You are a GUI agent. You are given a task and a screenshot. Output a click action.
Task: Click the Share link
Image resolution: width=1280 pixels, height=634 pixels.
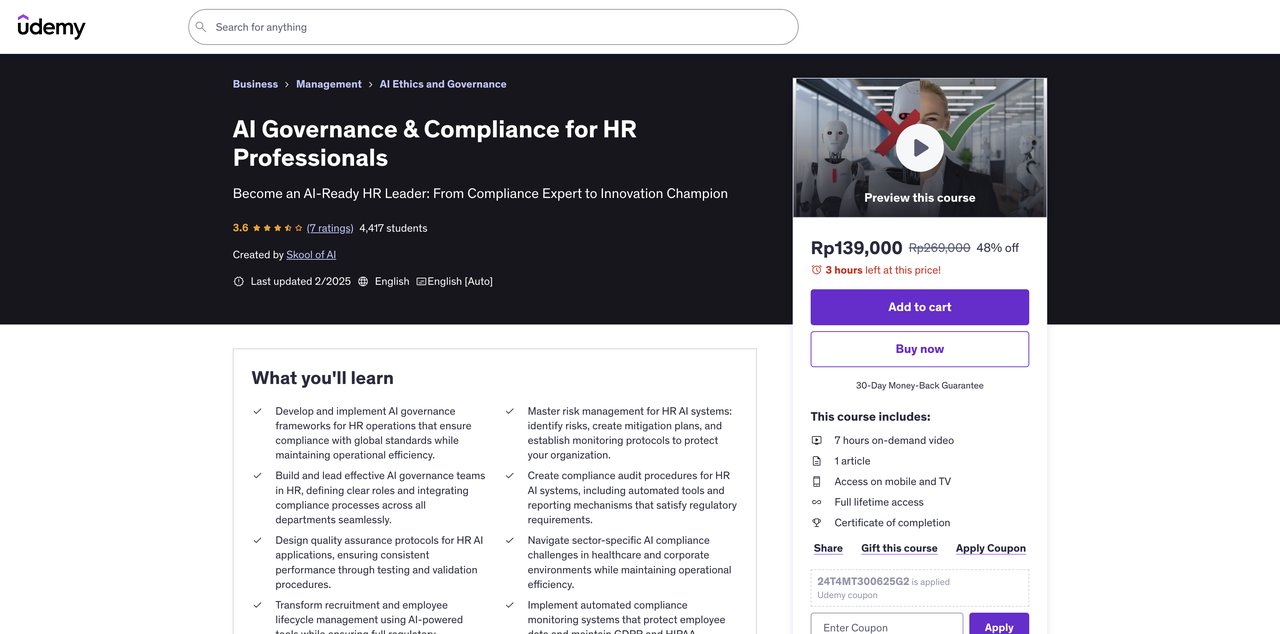pos(828,548)
